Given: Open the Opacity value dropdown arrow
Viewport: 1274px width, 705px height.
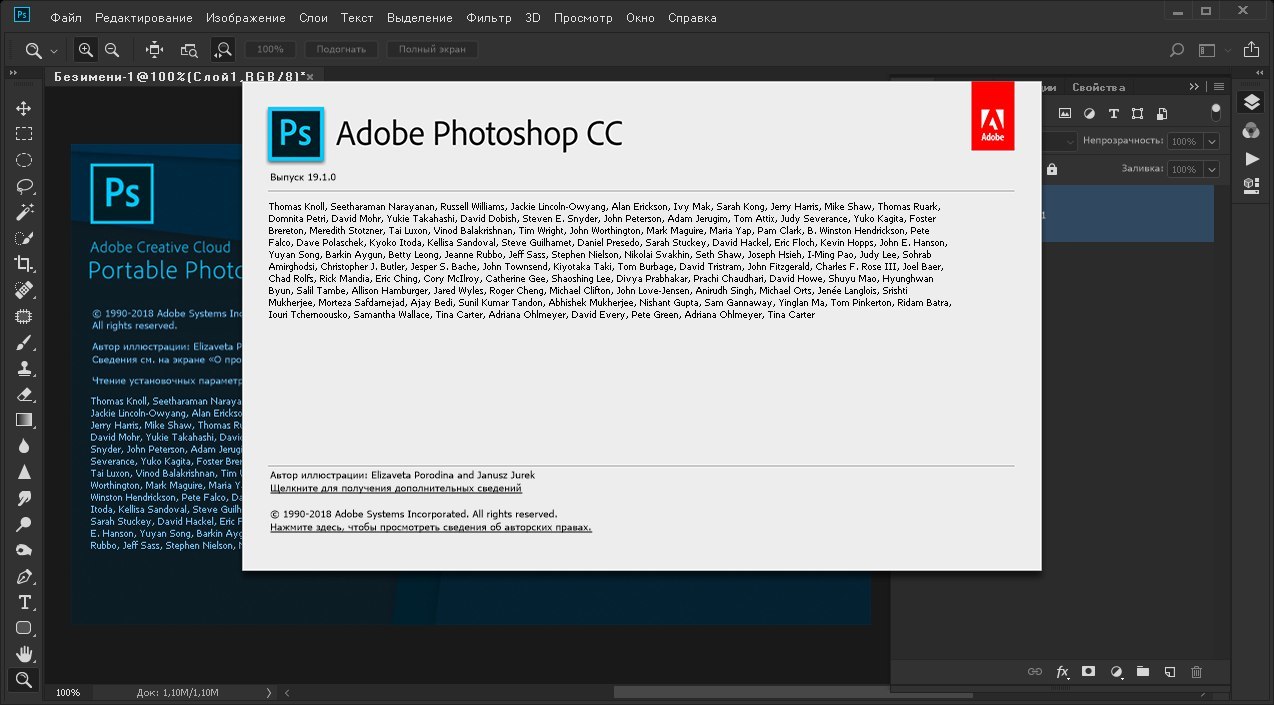Looking at the screenshot, I should 1212,142.
